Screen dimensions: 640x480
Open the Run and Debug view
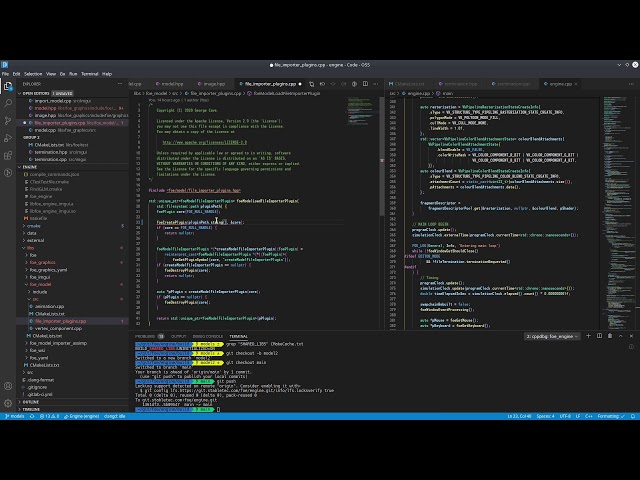pos(8,138)
